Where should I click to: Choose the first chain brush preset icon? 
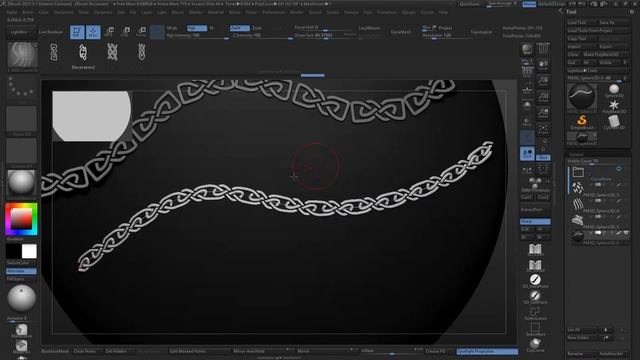click(x=53, y=53)
